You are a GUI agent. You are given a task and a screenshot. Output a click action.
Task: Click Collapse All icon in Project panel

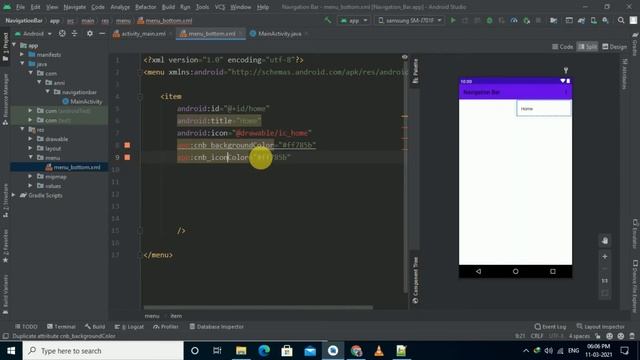point(74,33)
